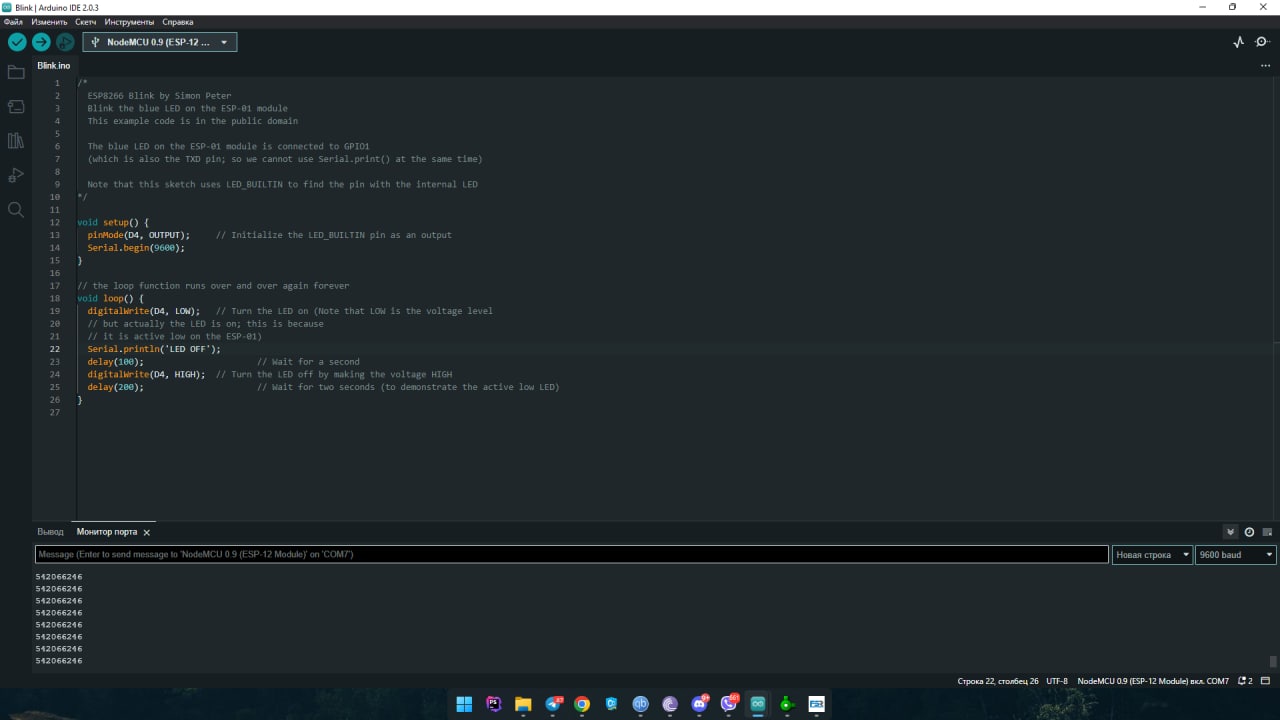Open the Serial Plotter icon

(x=1239, y=42)
